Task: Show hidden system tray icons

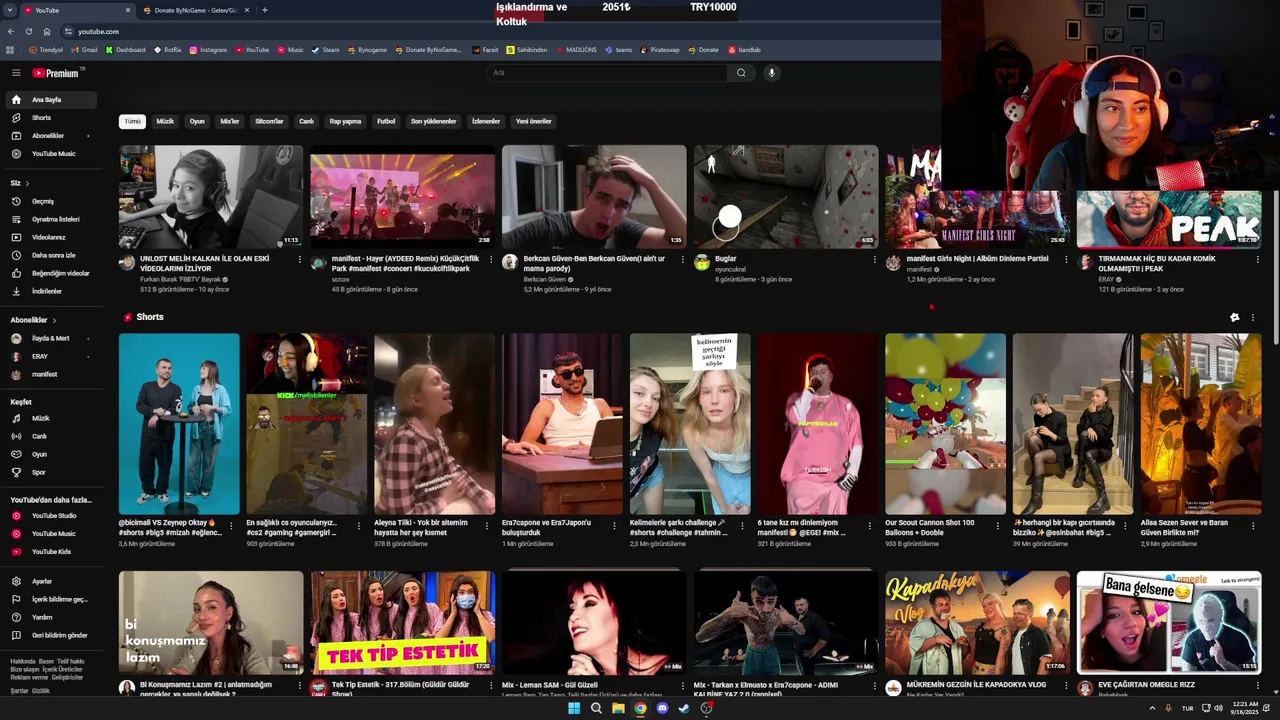Action: point(1150,708)
